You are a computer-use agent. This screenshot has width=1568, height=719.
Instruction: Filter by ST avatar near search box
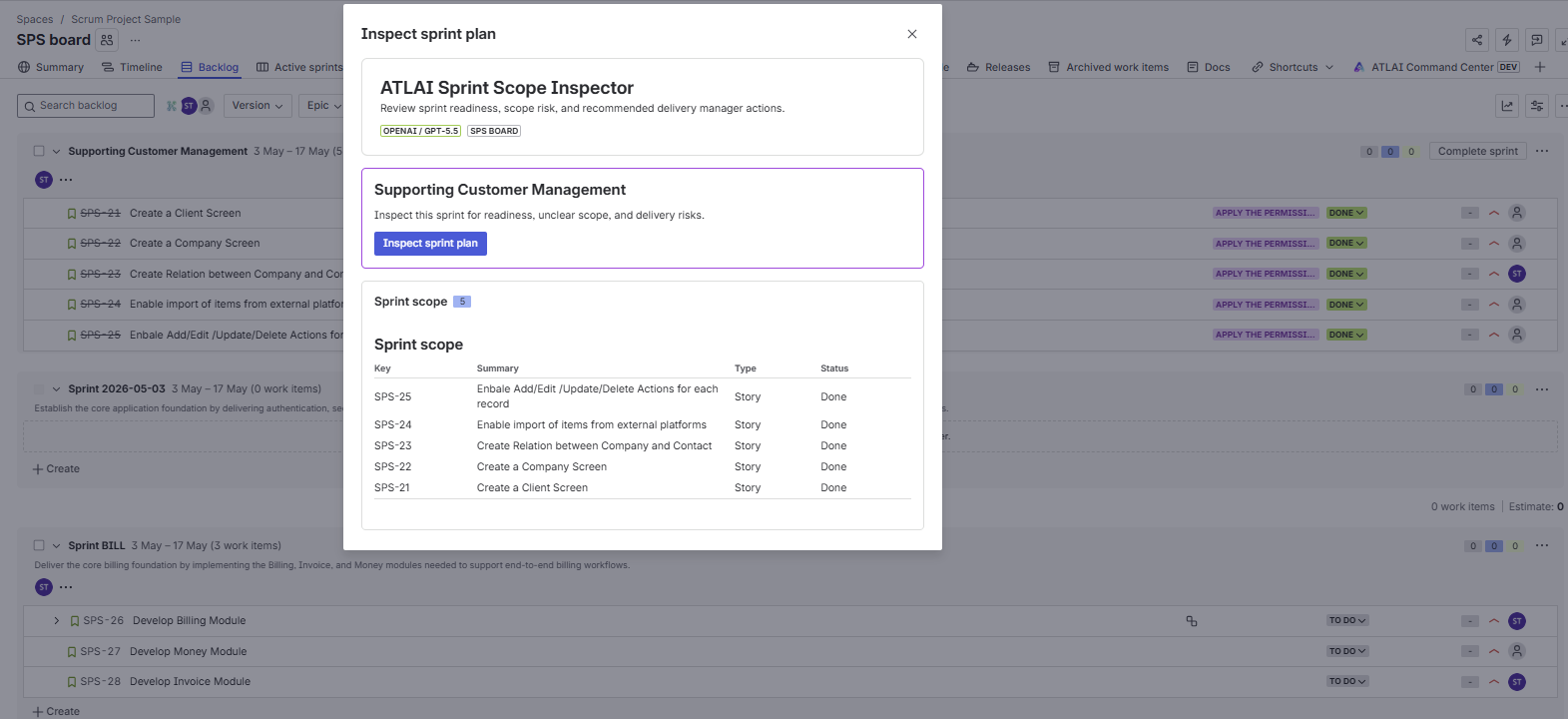coord(189,106)
